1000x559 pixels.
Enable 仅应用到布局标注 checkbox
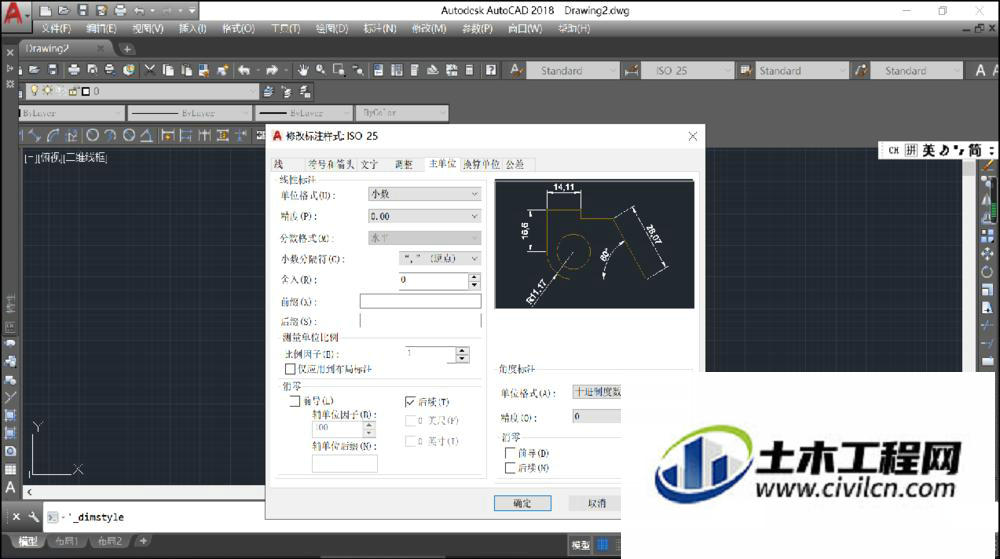(x=290, y=369)
